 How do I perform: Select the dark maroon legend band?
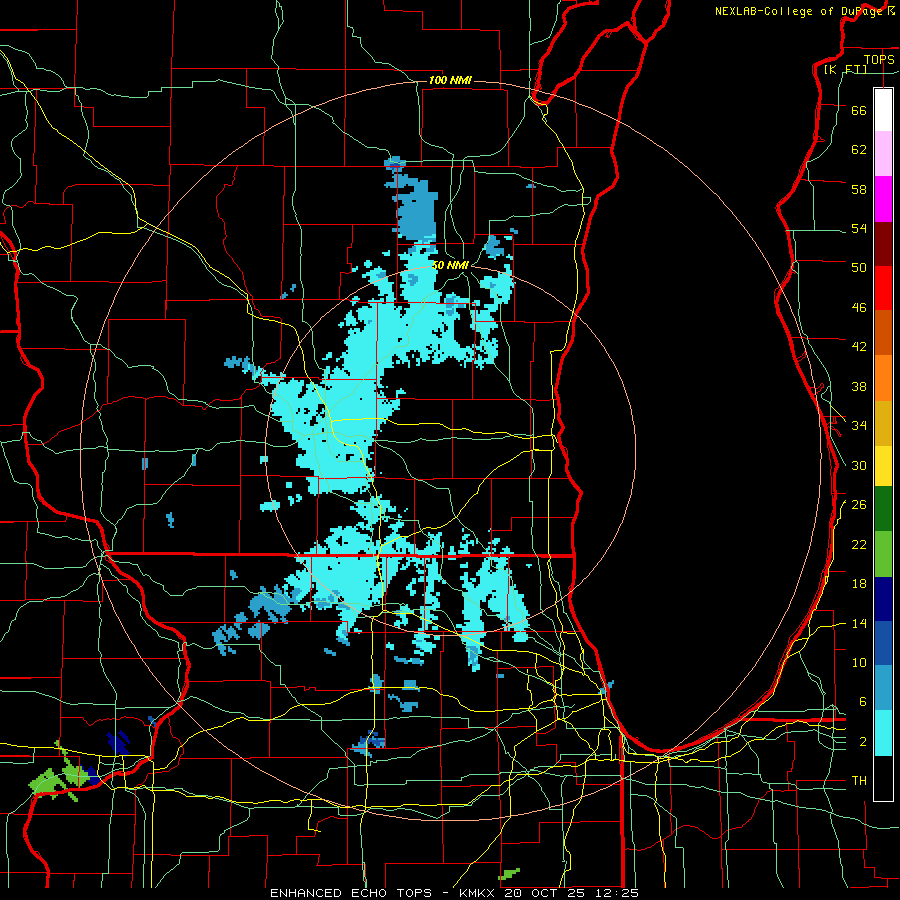tap(883, 243)
